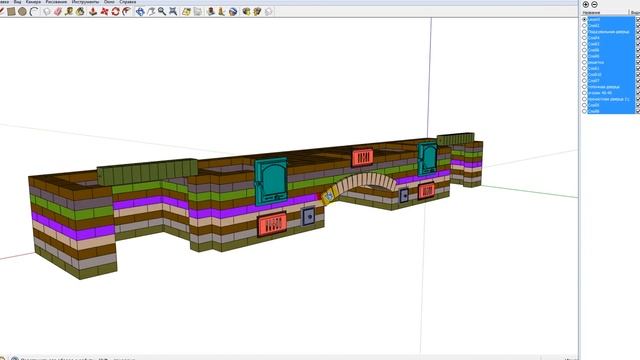The height and width of the screenshot is (360, 640).
Task: Open the Рисование menu
Action: click(56, 2)
